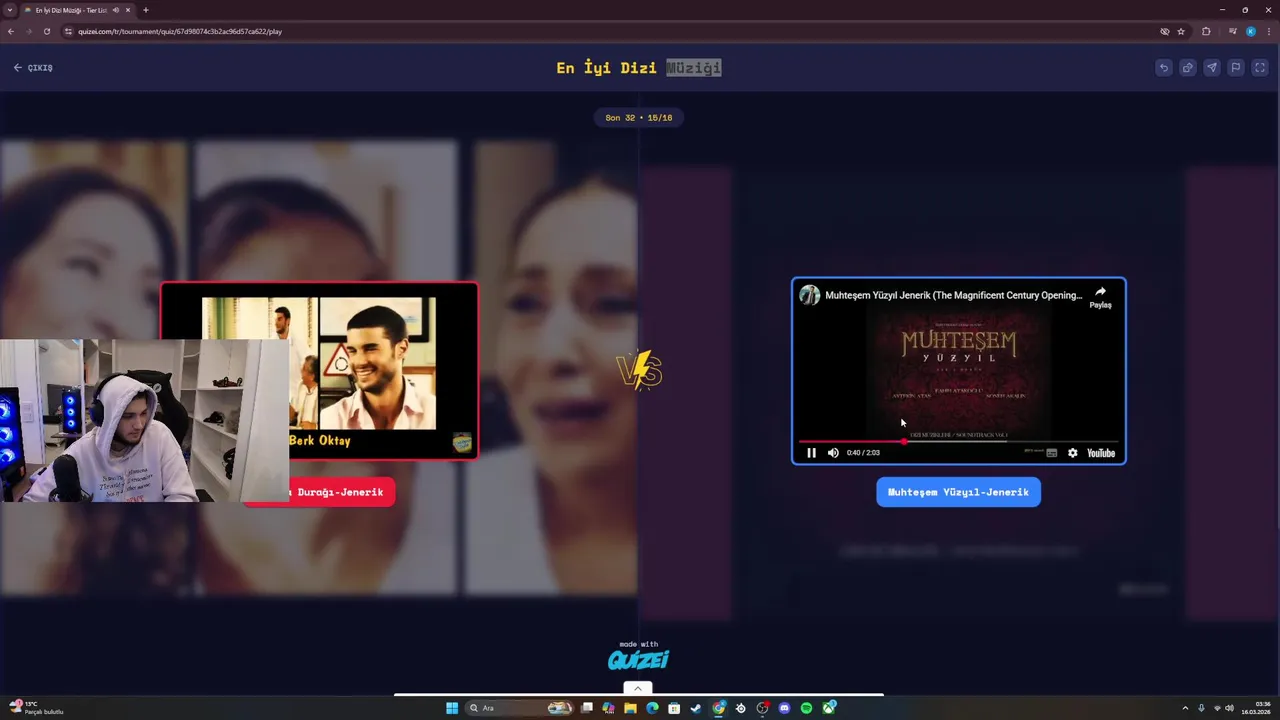The height and width of the screenshot is (720, 1280).
Task: Open YouTube player settings gear
Action: [1073, 453]
